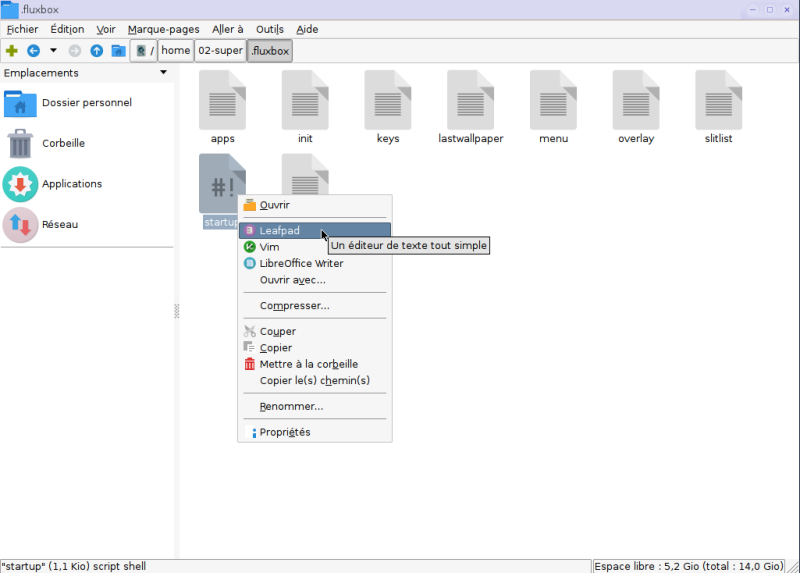Choose Copier le(s) chemin(s)
Viewport: 800px width, 573px height.
(315, 380)
